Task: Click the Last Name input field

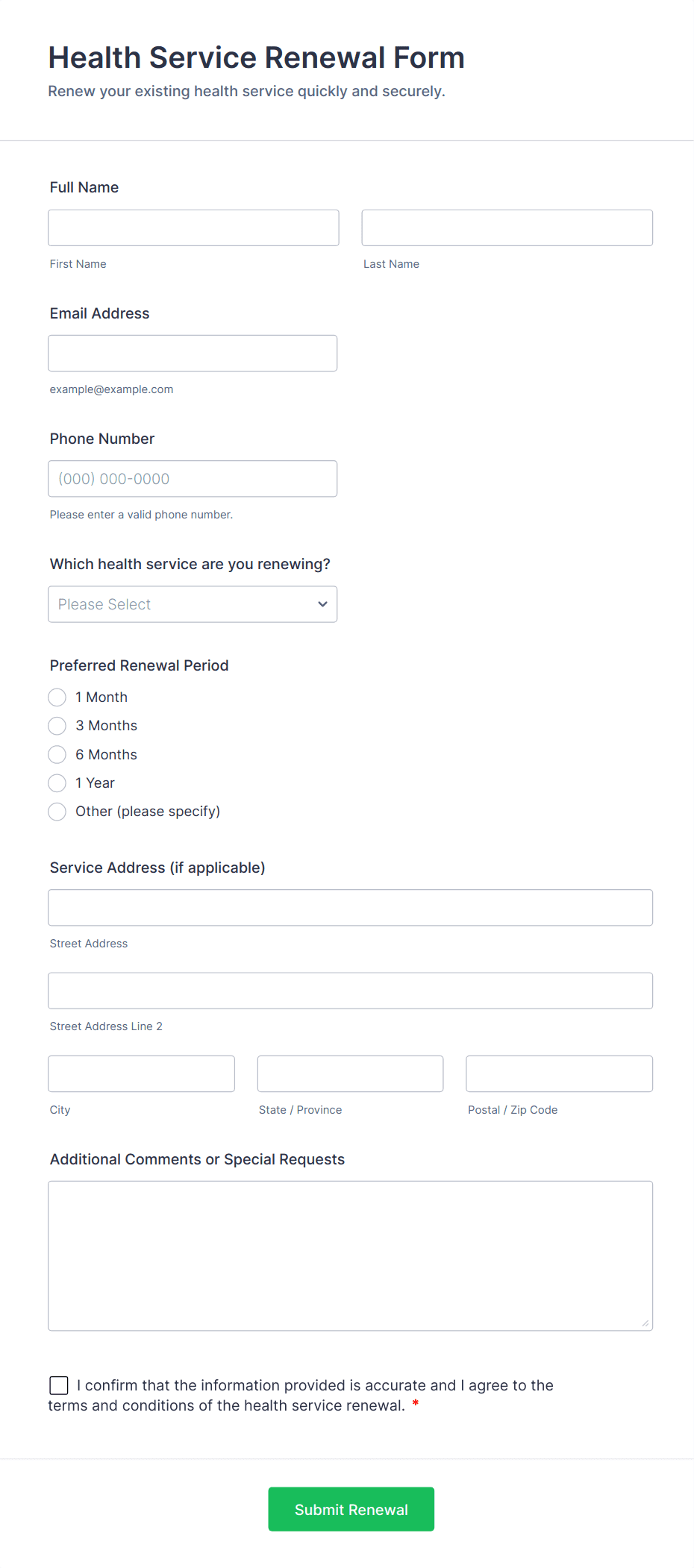Action: [x=507, y=228]
